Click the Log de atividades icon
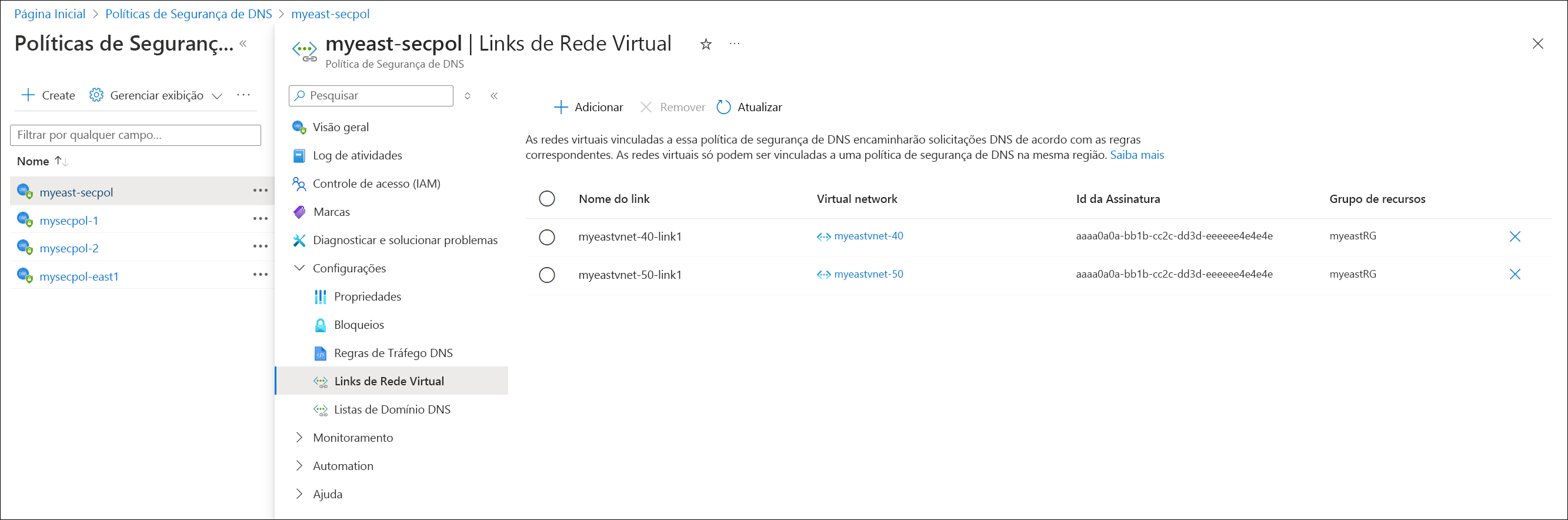The image size is (1568, 520). pos(299,156)
